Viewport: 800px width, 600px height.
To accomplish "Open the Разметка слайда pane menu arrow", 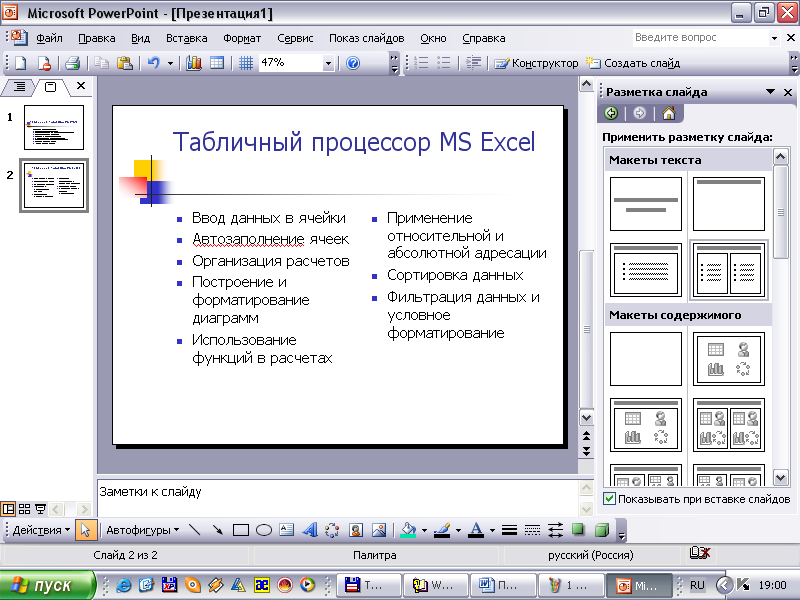I will tap(770, 92).
